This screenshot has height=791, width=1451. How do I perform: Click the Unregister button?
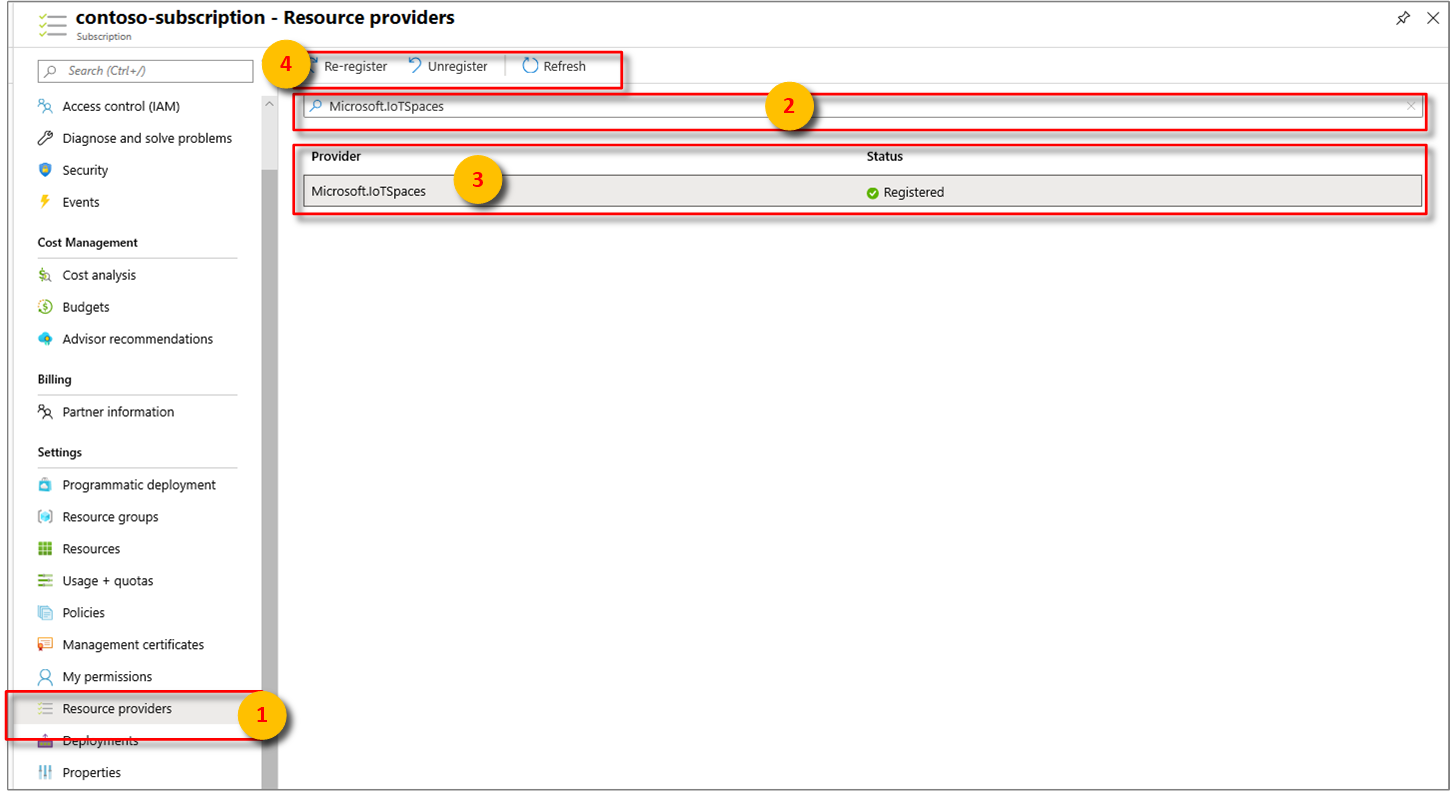(448, 66)
